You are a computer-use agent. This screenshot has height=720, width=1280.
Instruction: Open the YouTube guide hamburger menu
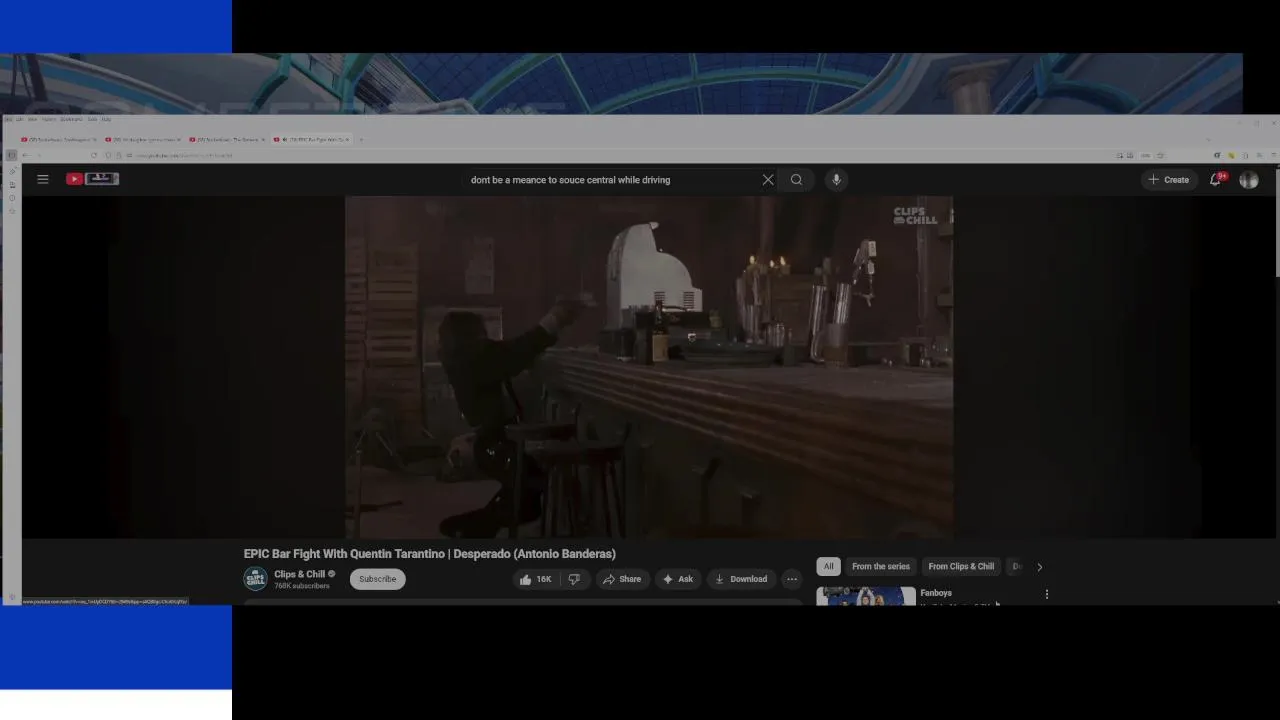43,179
